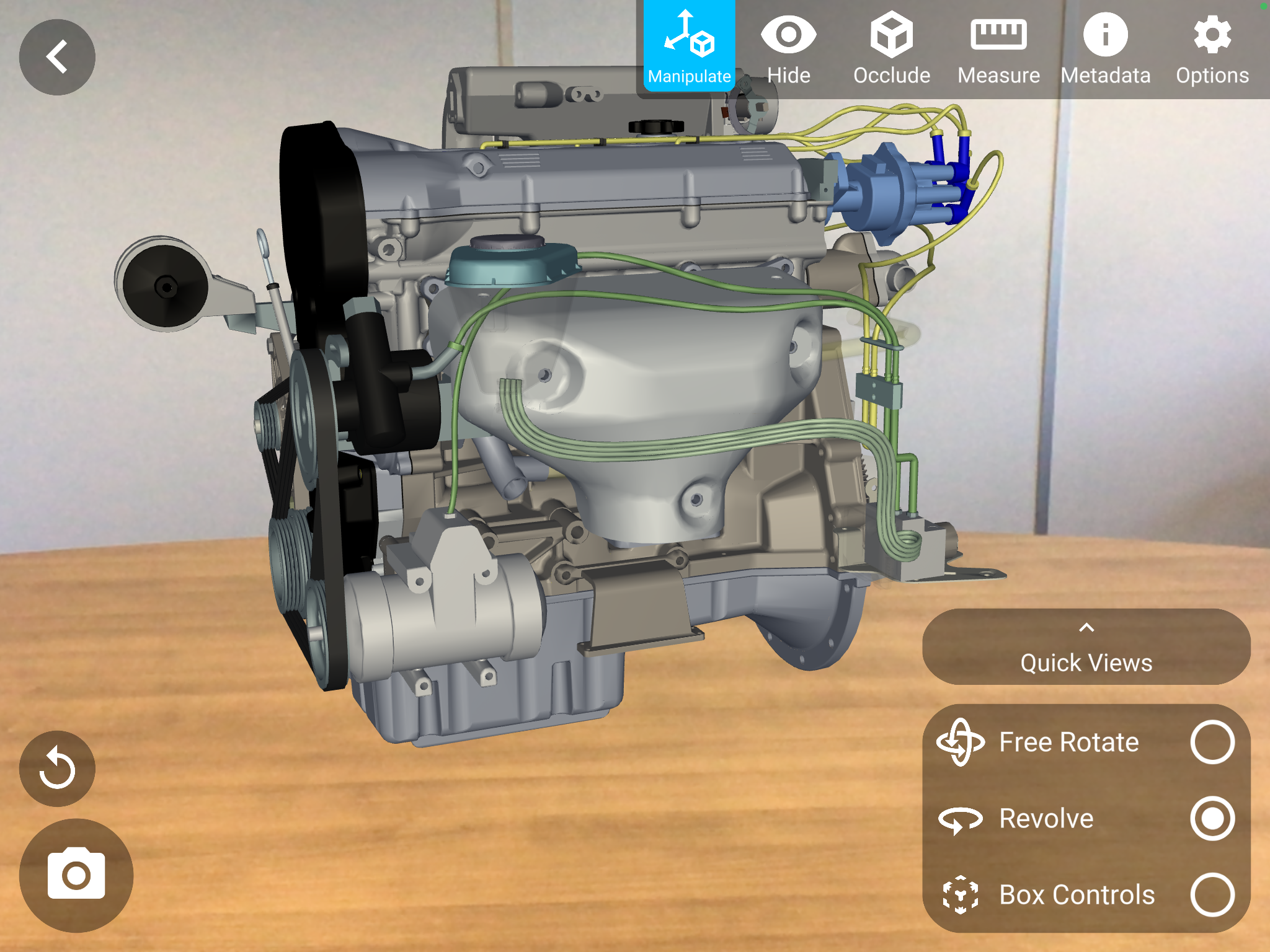The image size is (1270, 952).
Task: Select the Manipulate tool
Action: (689, 47)
